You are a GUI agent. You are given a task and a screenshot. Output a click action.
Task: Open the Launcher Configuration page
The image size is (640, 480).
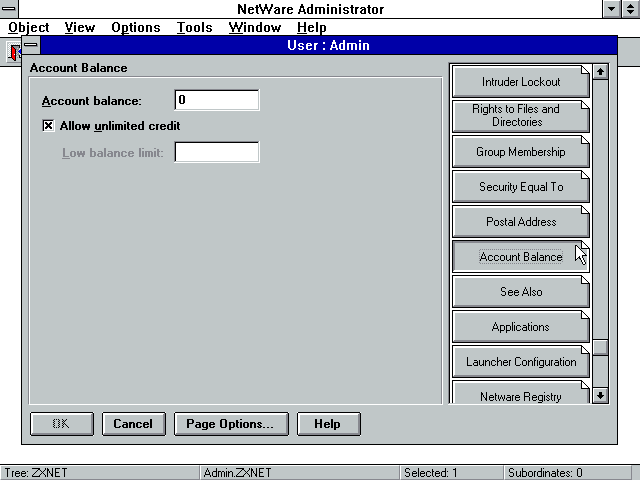(x=521, y=362)
